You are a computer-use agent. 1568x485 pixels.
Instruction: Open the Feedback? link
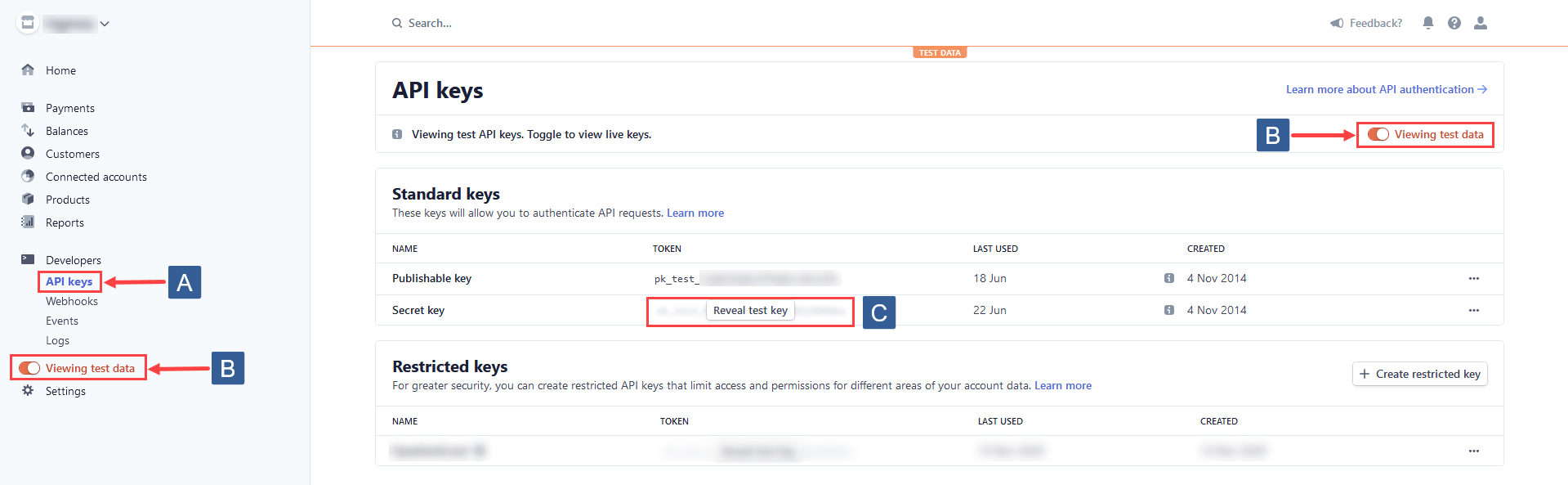pyautogui.click(x=1376, y=23)
